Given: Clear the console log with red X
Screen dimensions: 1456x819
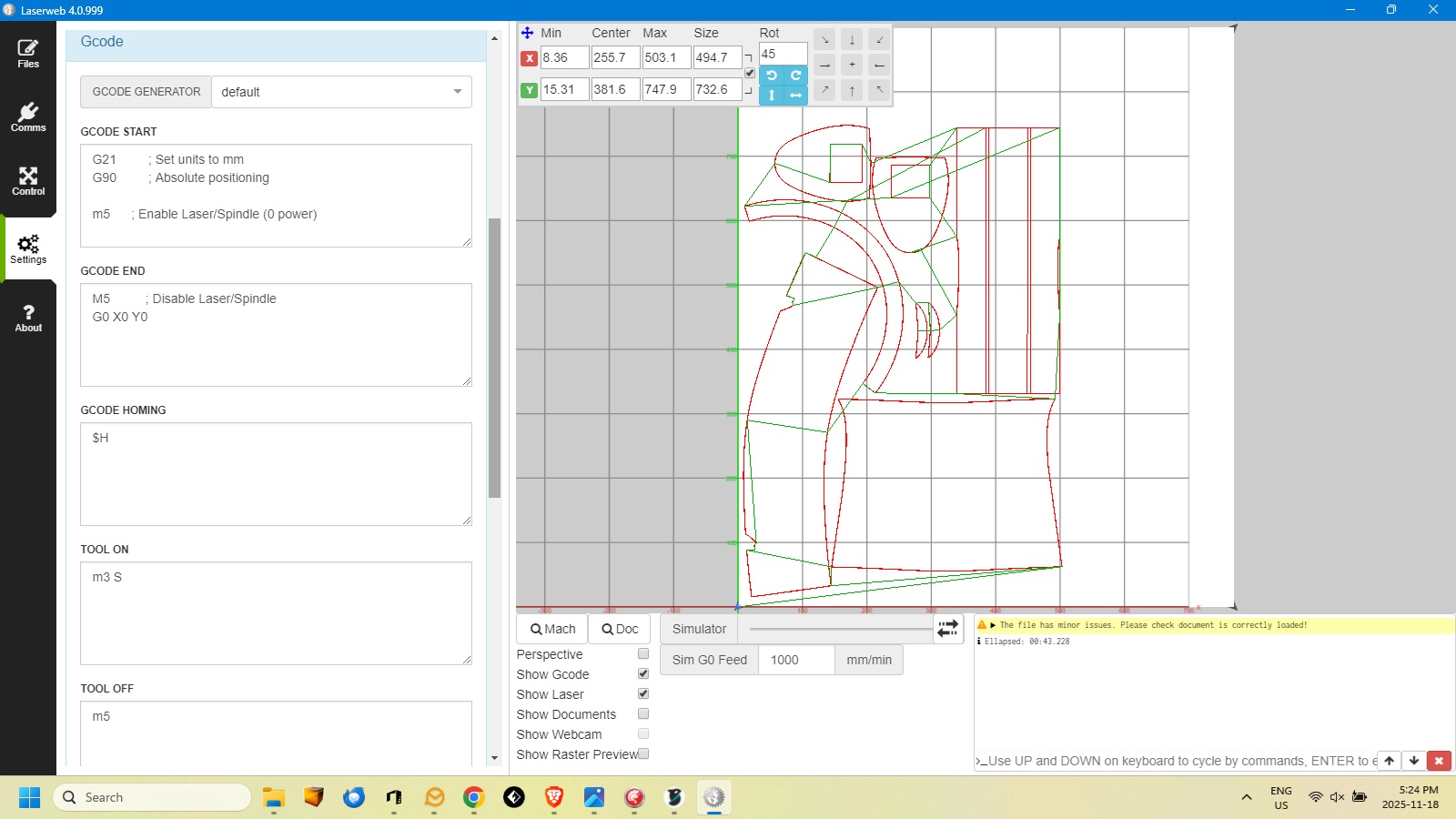Looking at the screenshot, I should click(x=1439, y=761).
